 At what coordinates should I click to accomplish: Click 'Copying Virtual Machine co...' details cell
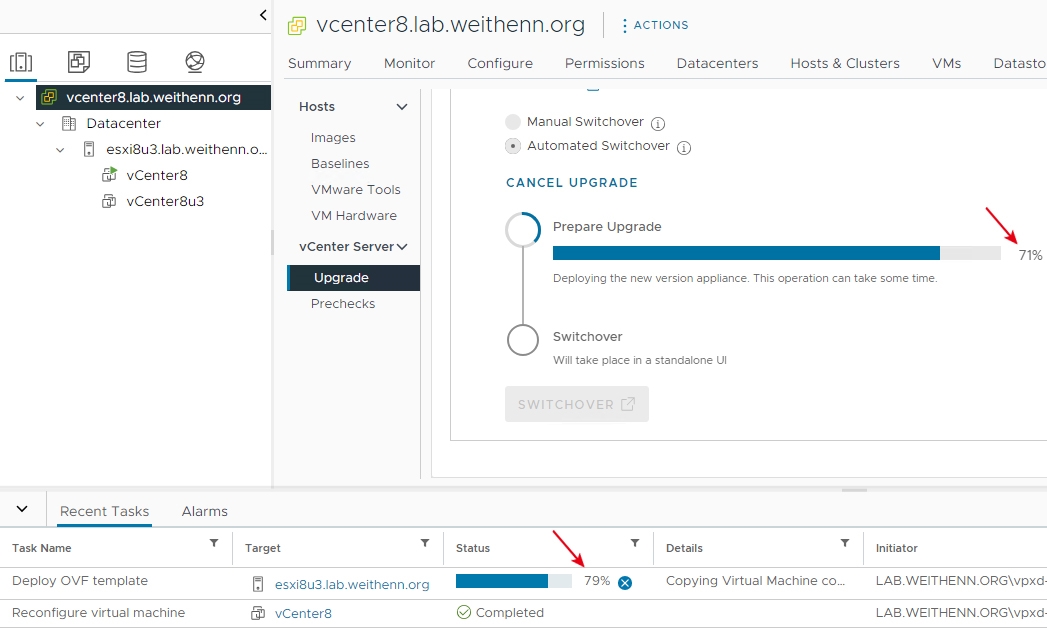point(755,581)
